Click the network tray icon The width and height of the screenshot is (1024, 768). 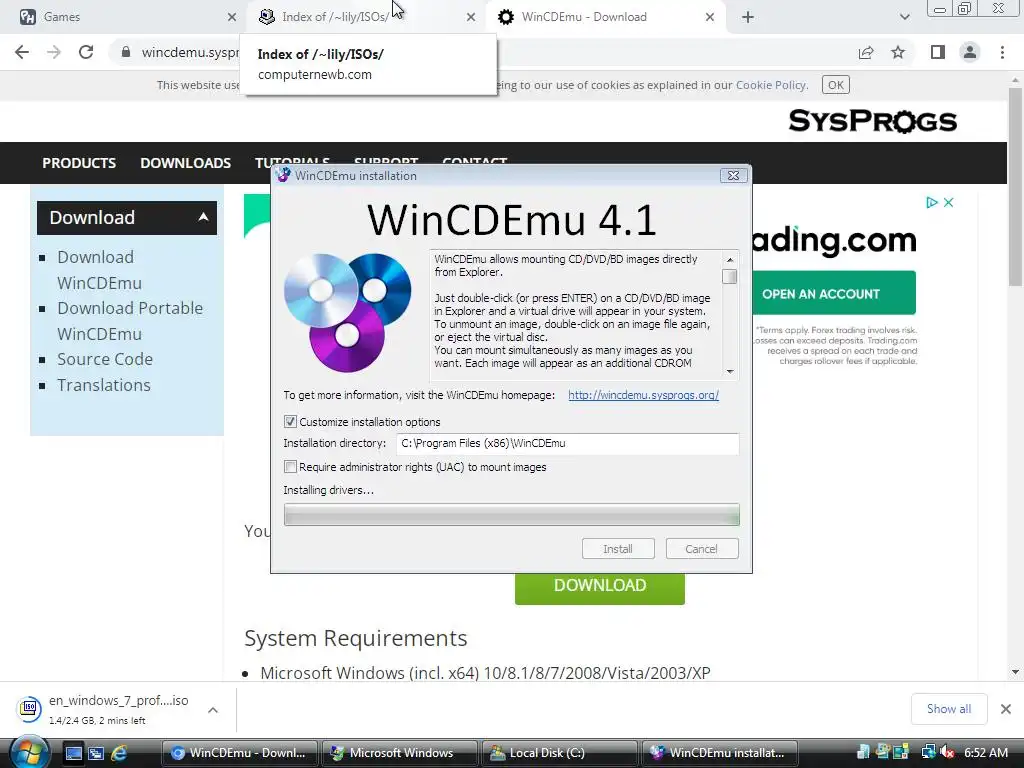pos(928,753)
